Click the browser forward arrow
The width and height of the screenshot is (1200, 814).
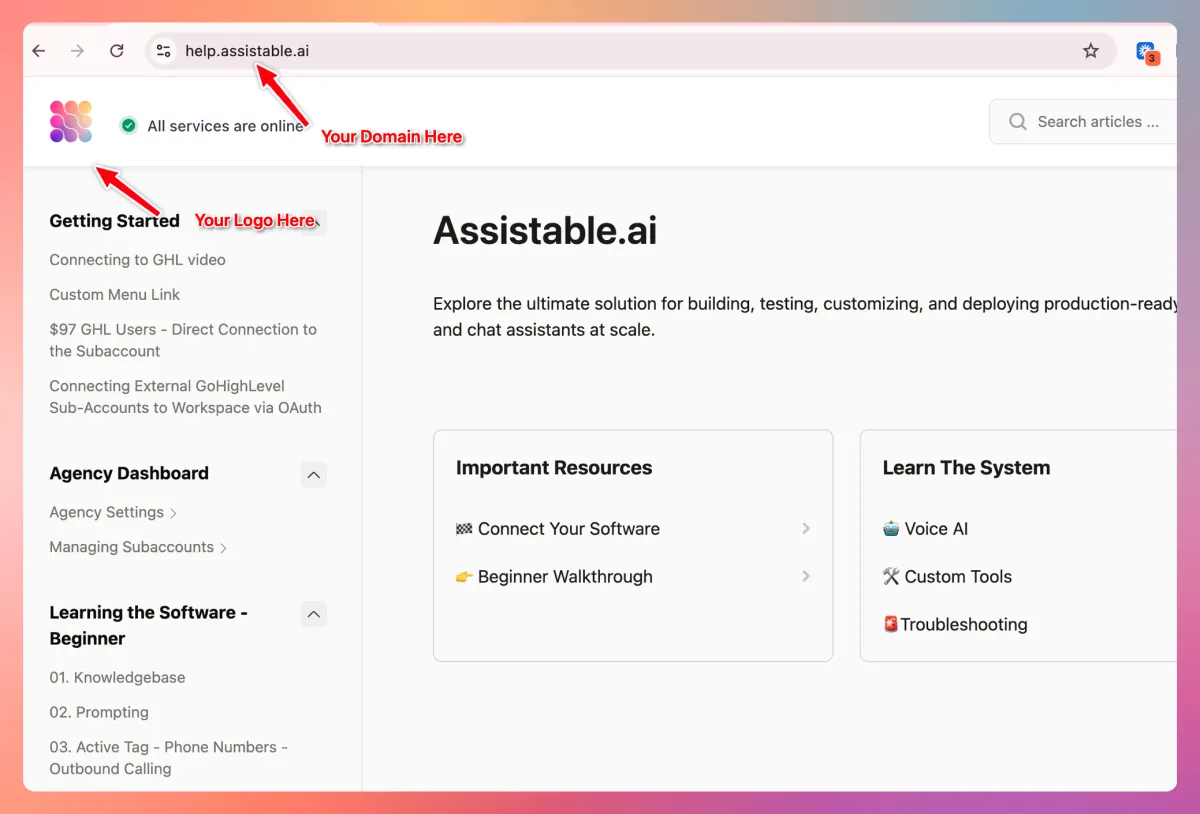click(x=77, y=51)
